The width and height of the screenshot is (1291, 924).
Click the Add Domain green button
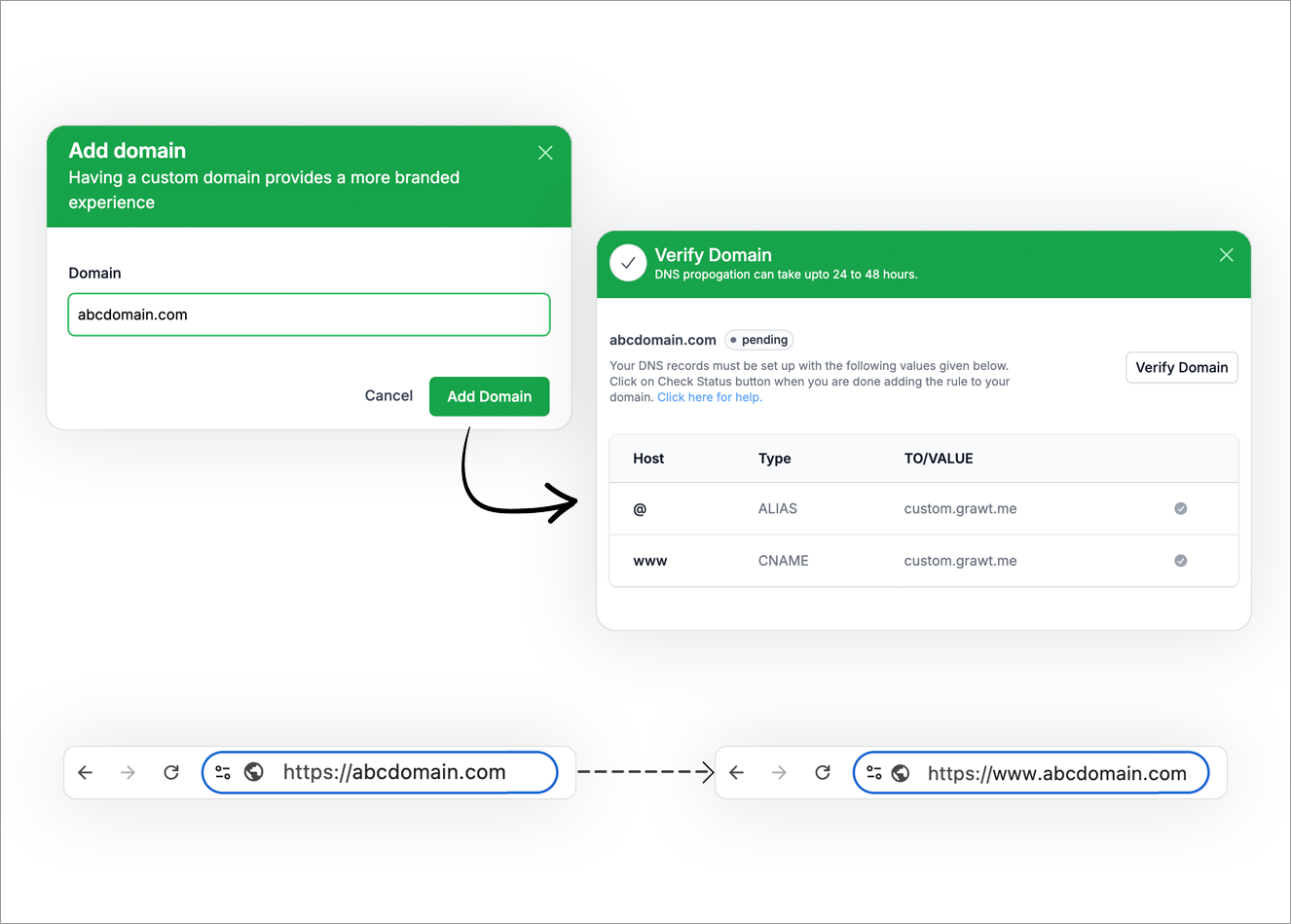(x=489, y=396)
